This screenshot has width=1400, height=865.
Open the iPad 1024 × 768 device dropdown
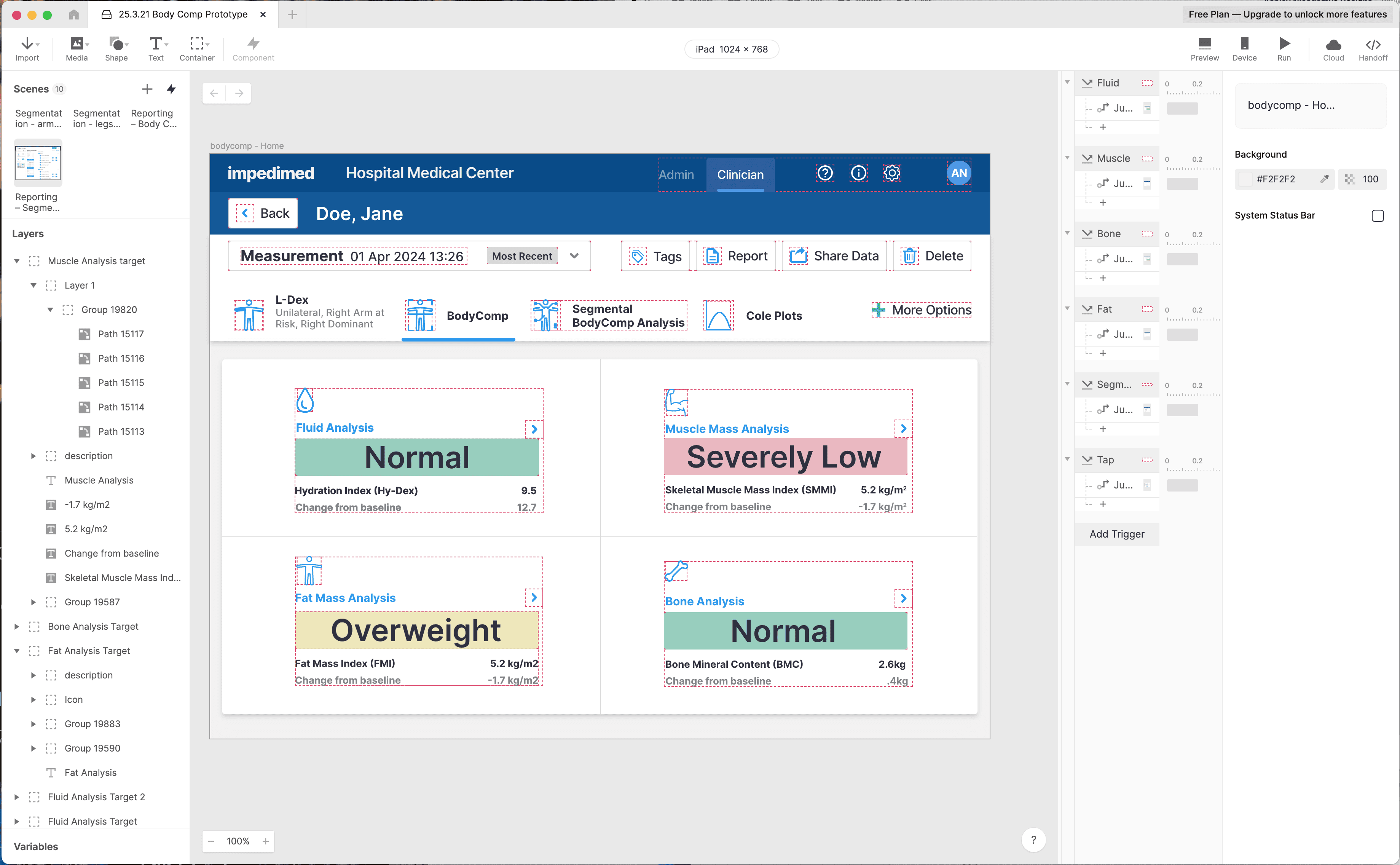(731, 49)
